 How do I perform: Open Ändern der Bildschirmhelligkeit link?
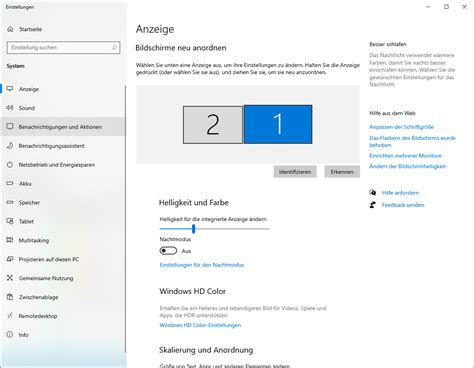[407, 166]
